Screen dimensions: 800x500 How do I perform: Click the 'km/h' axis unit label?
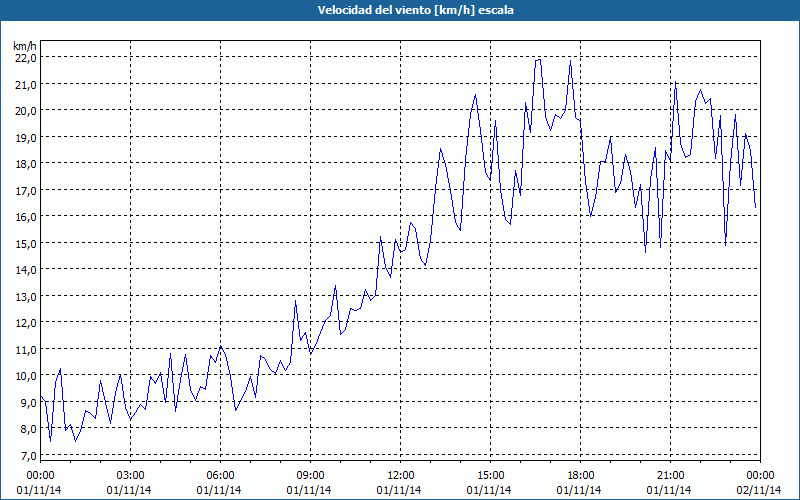(x=25, y=47)
